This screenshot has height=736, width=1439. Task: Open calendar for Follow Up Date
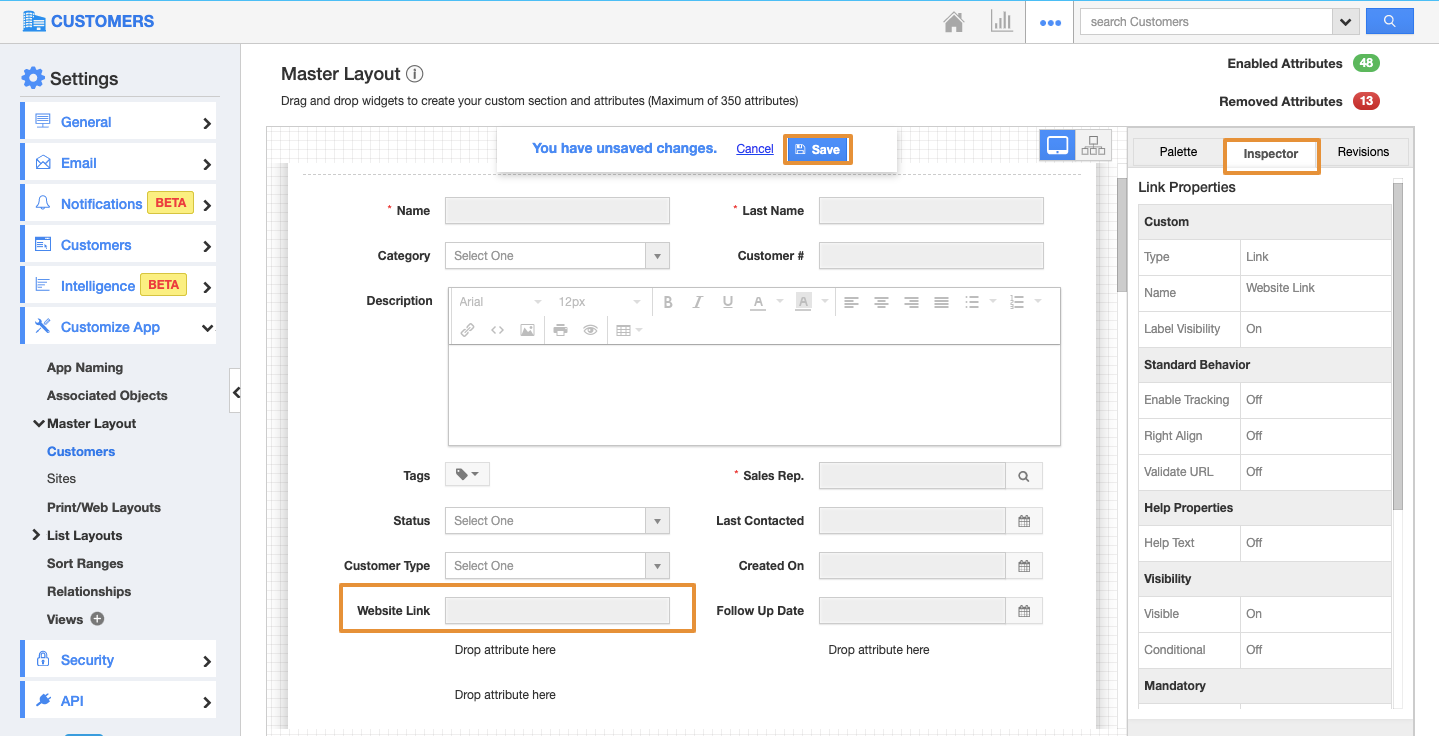pyautogui.click(x=1024, y=611)
